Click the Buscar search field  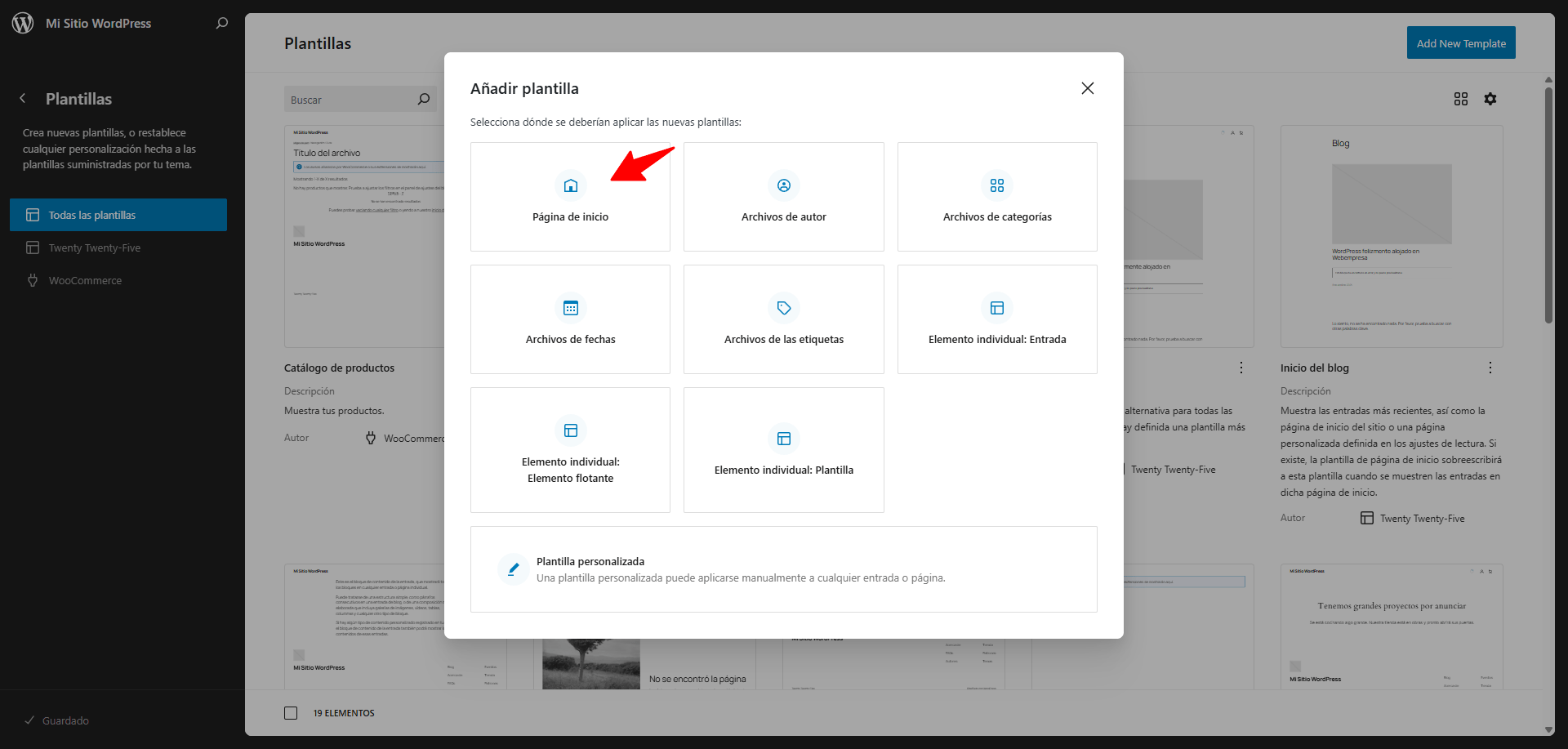click(351, 100)
